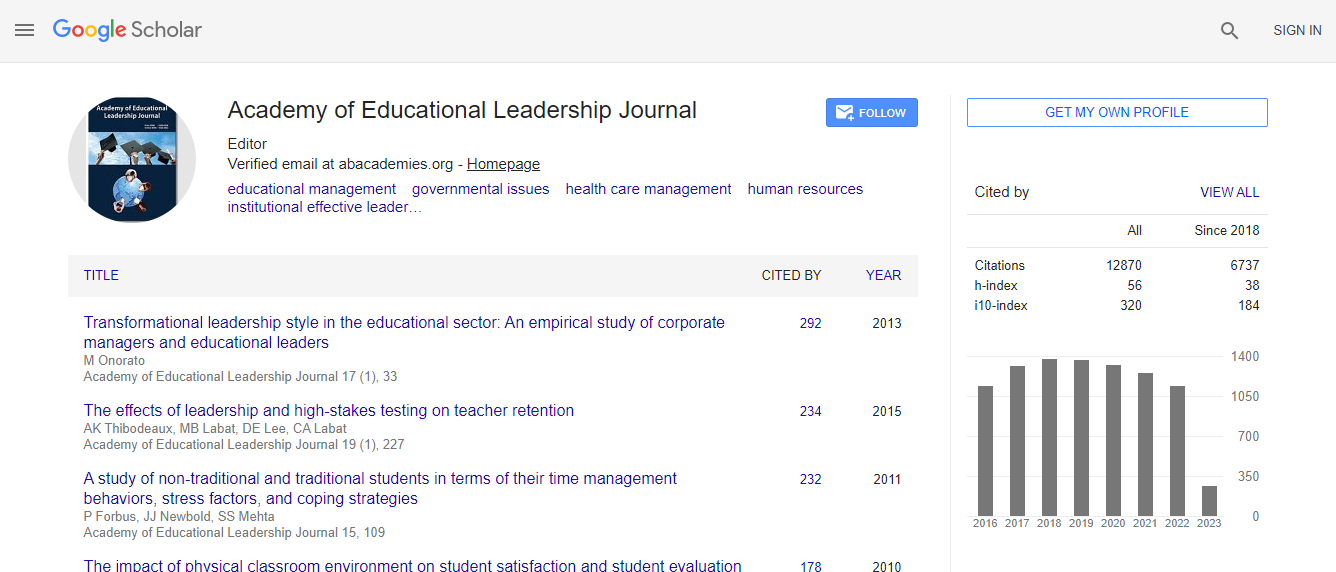Open the journal profile cover image
The height and width of the screenshot is (572, 1336).
132,159
